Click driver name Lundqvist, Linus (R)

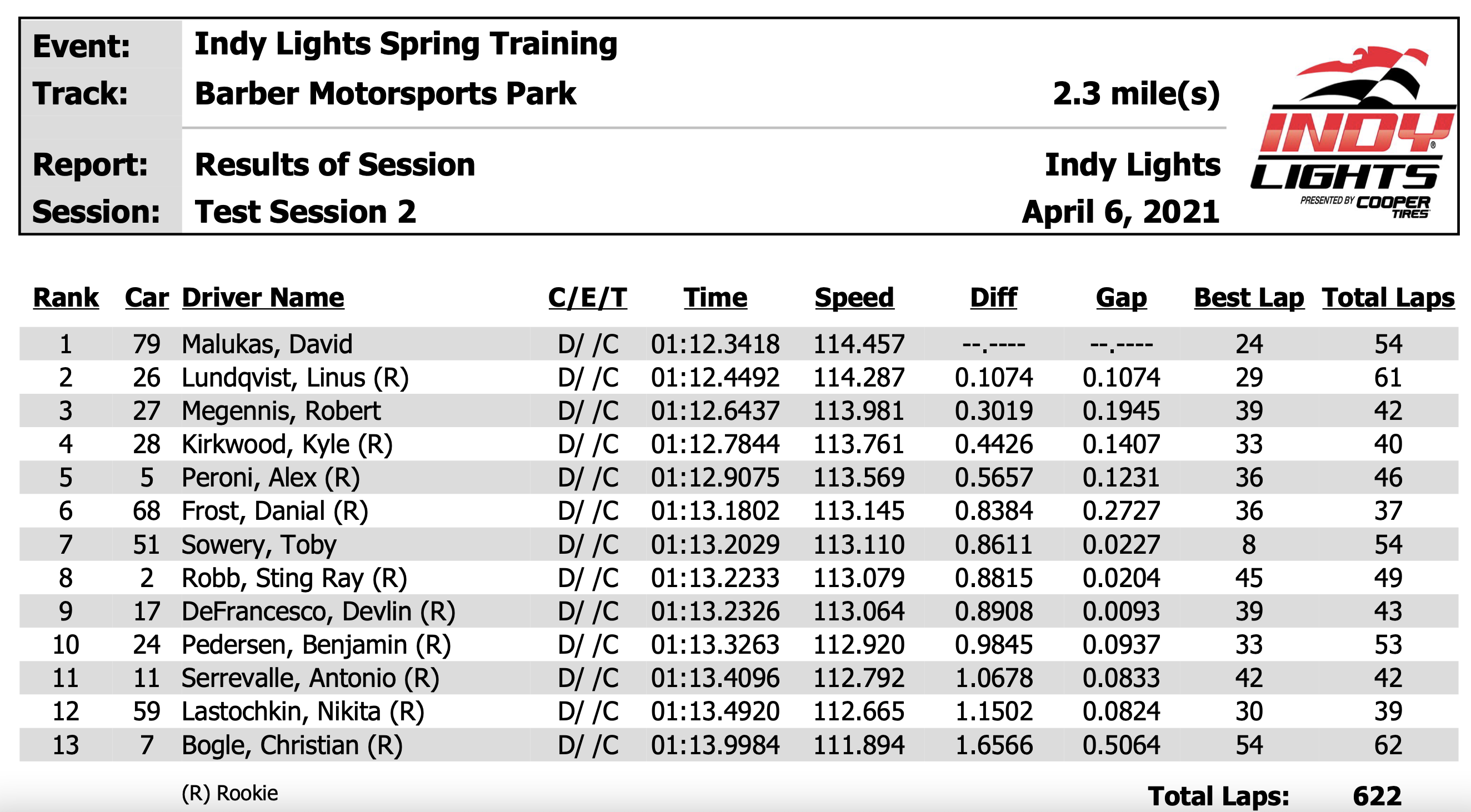(294, 378)
